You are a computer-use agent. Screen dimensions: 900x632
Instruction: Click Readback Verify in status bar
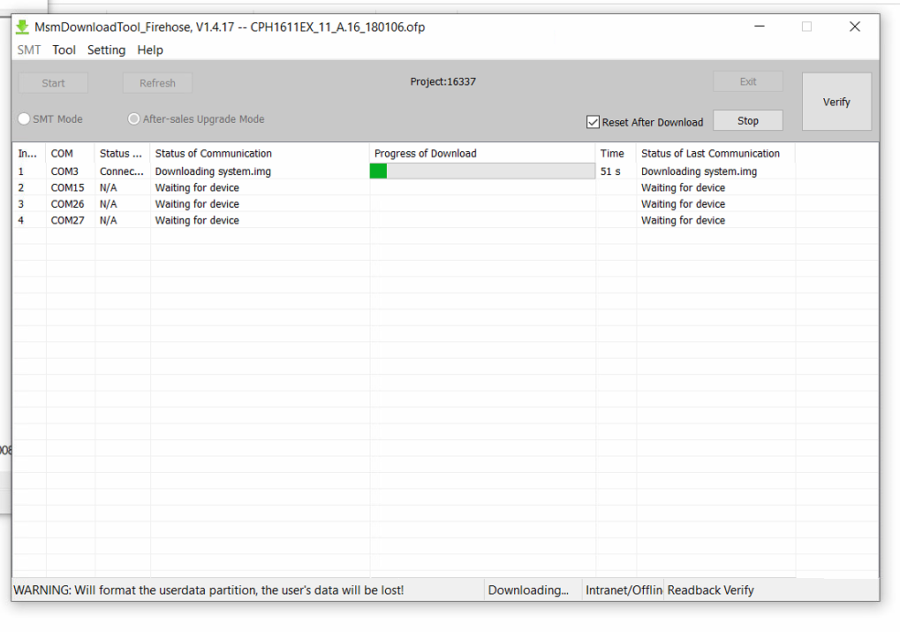pyautogui.click(x=711, y=590)
